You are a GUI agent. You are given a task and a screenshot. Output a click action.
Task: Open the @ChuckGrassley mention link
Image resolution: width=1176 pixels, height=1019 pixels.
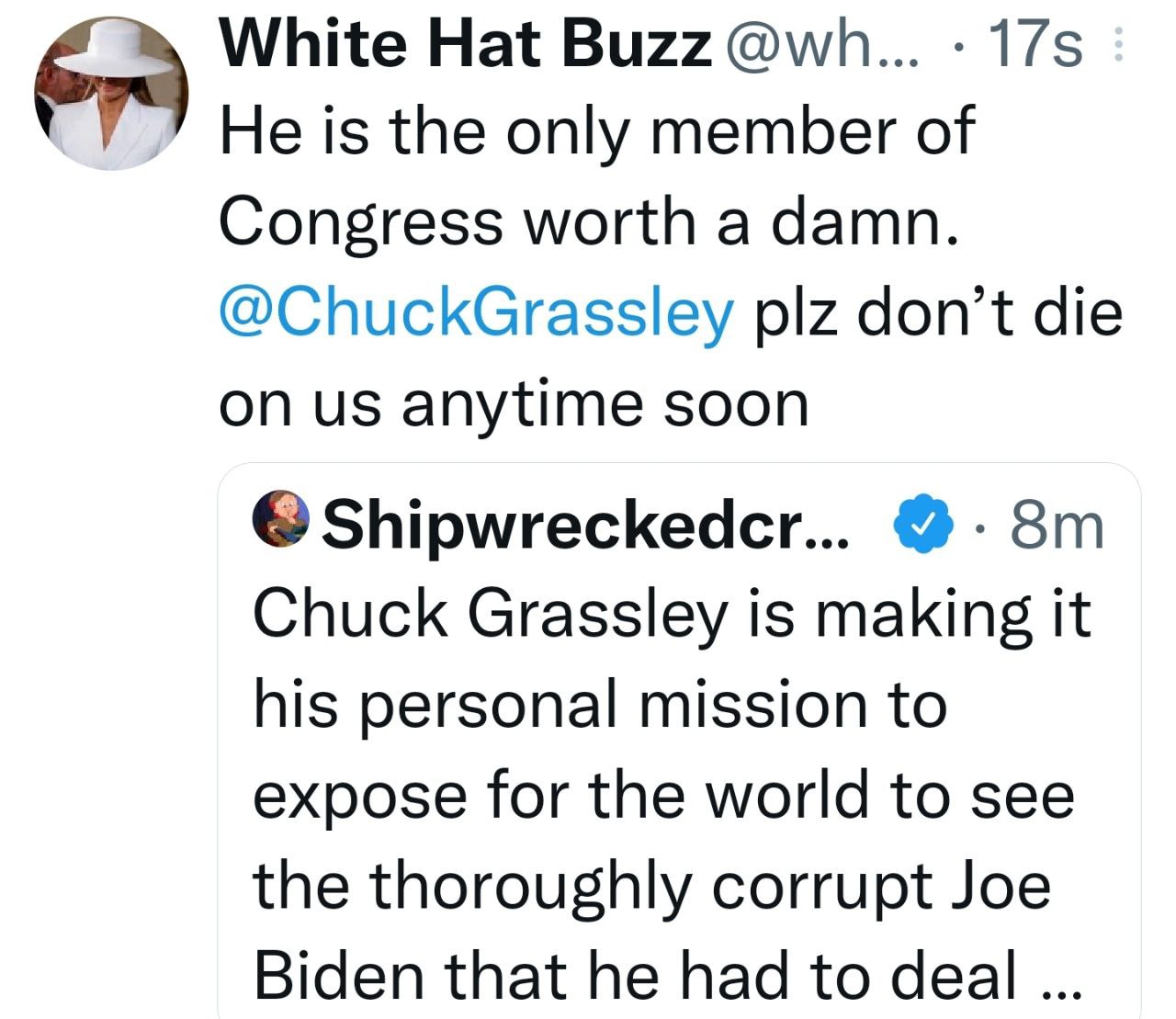[x=478, y=312]
